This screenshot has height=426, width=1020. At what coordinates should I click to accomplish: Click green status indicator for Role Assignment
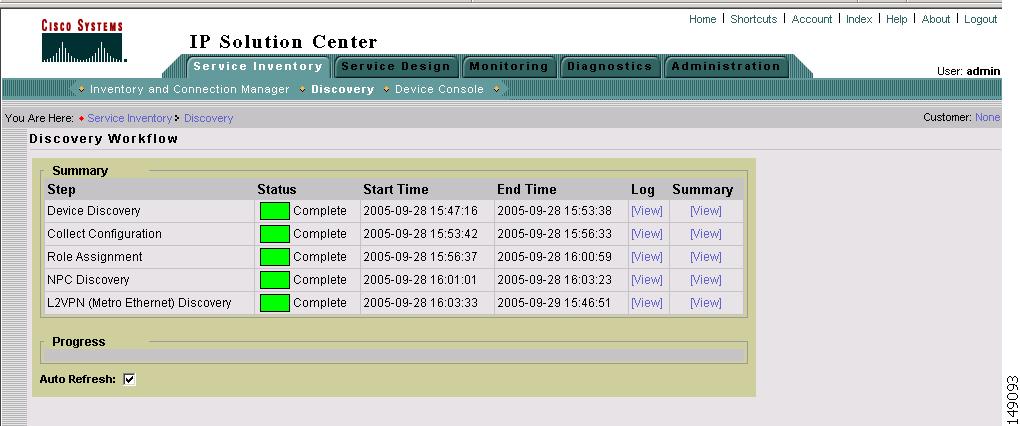click(x=275, y=257)
